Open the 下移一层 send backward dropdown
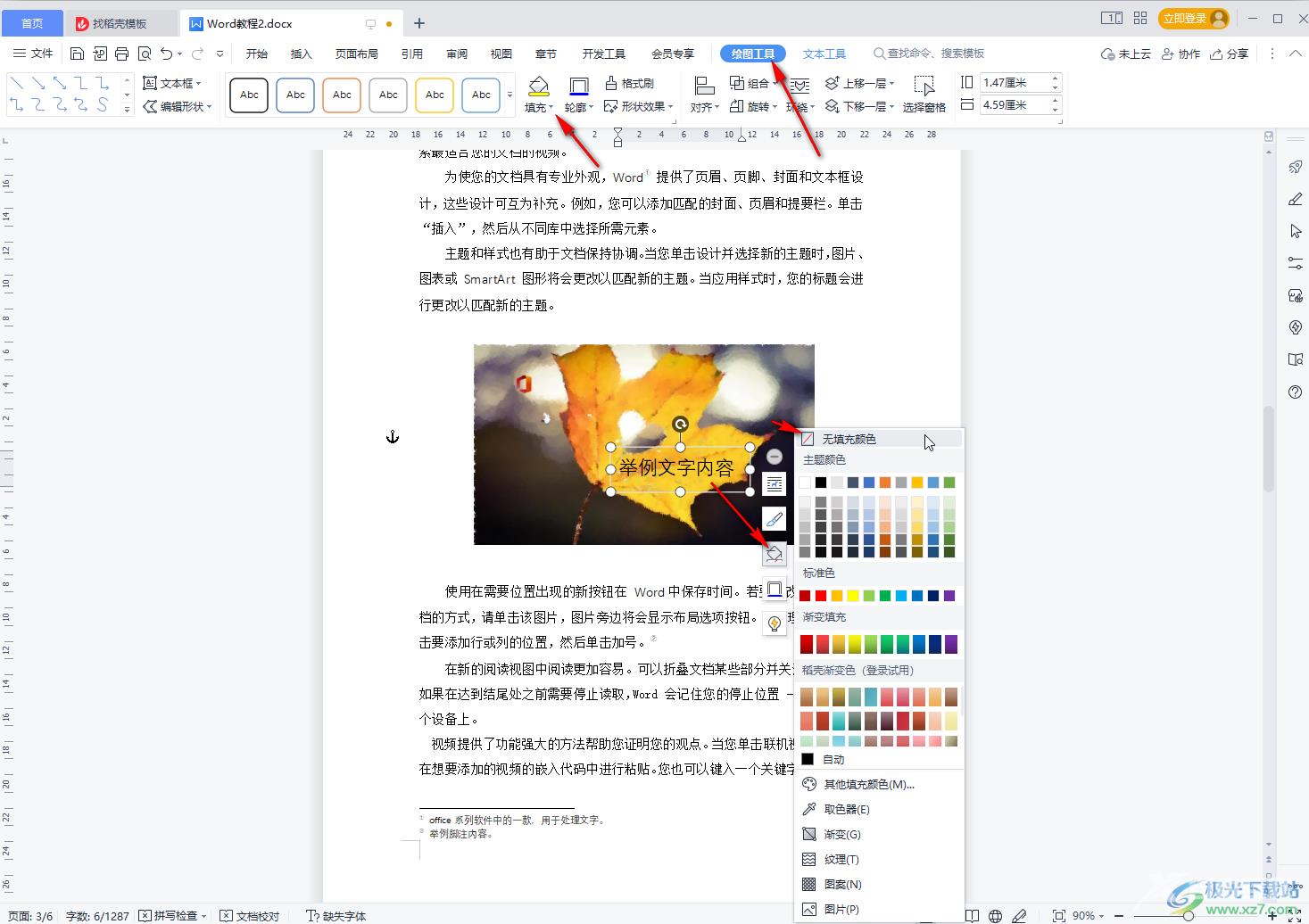Viewport: 1309px width, 924px height. click(x=859, y=106)
